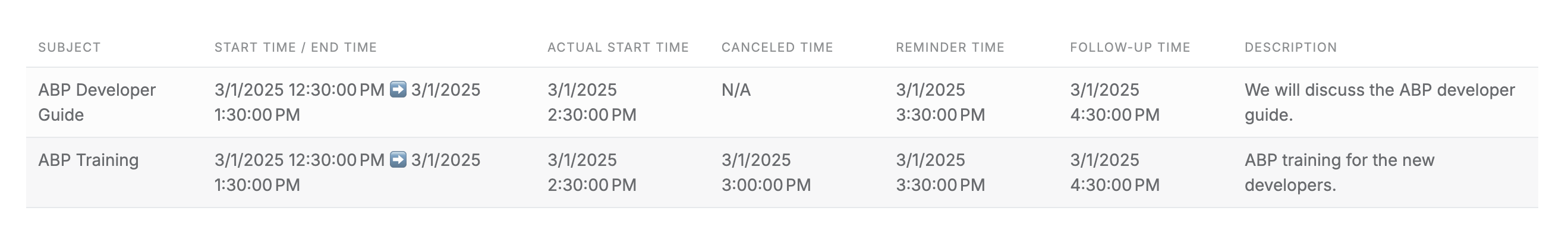Click the arrow icon in ABP Training row
The image size is (1568, 245).
click(398, 160)
